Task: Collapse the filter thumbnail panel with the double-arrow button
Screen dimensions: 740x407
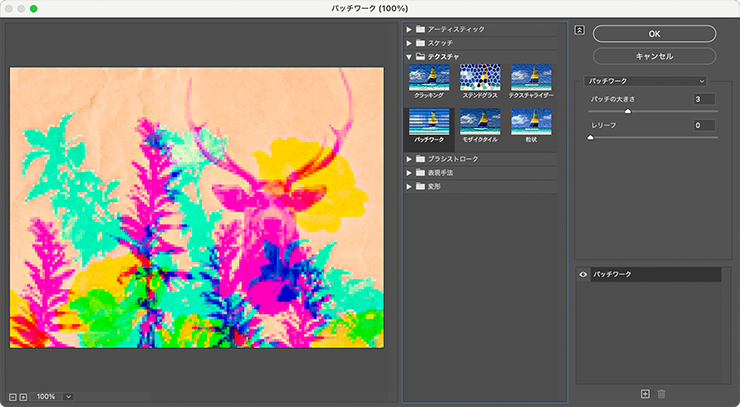Action: pos(579,30)
